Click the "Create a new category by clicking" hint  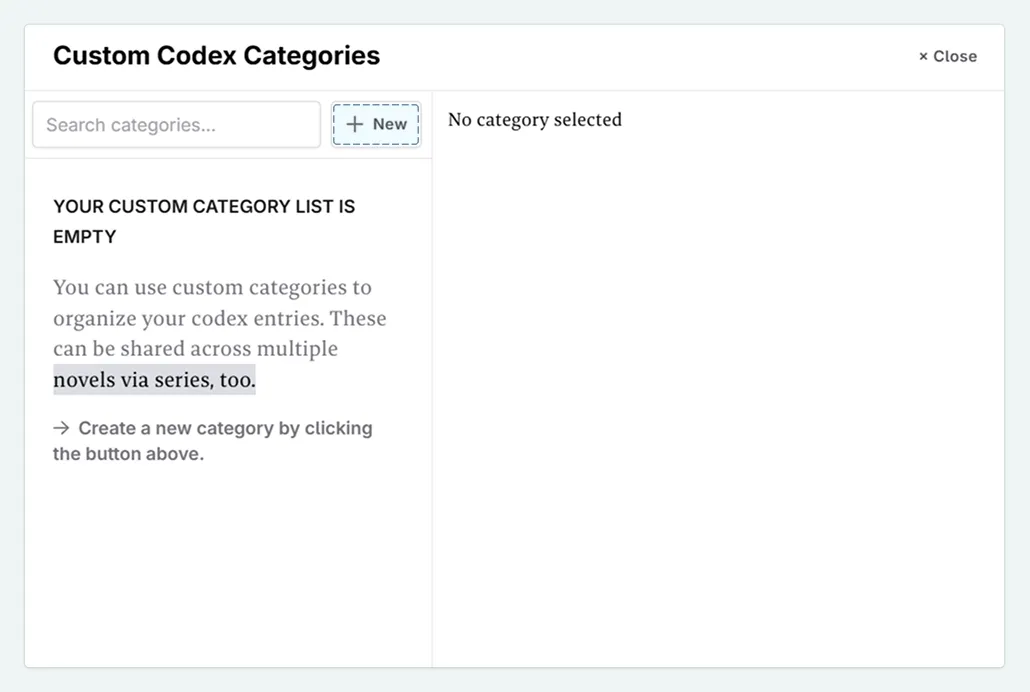point(225,428)
